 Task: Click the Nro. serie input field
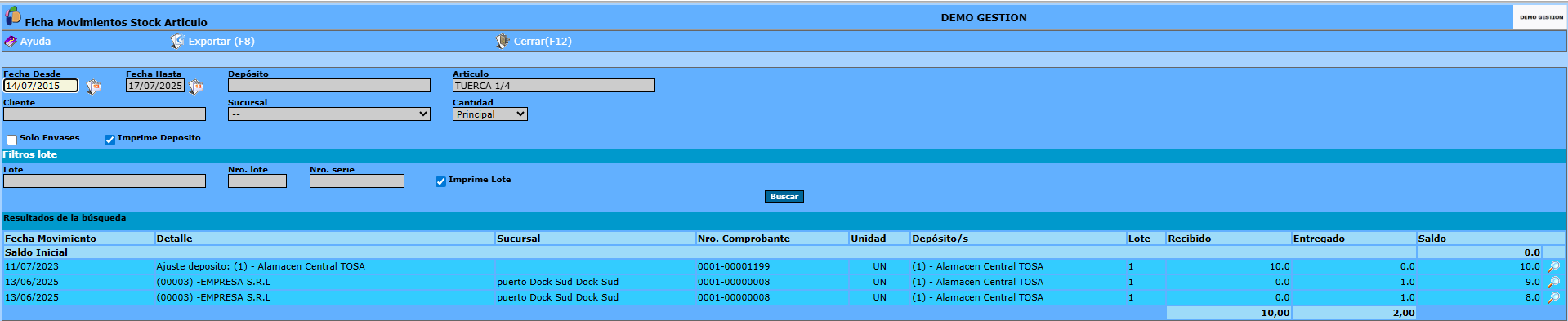point(357,181)
